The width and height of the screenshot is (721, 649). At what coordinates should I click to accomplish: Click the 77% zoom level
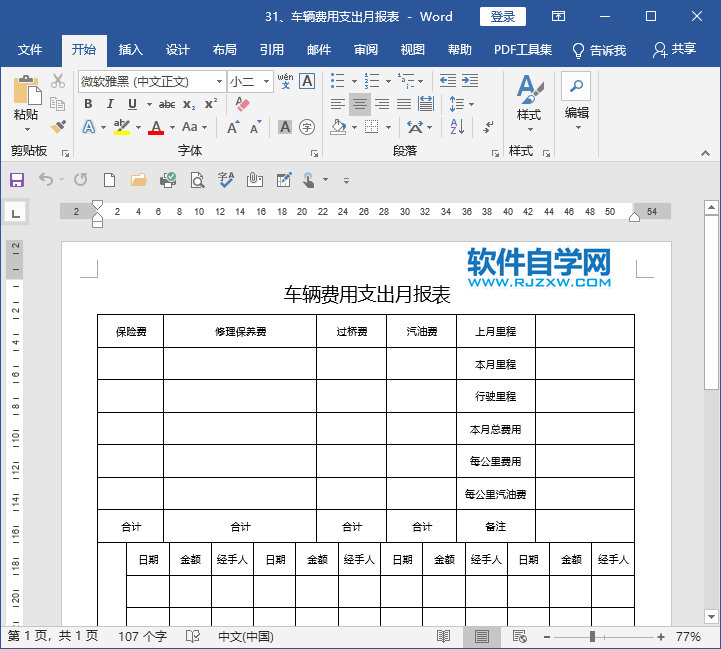point(688,637)
